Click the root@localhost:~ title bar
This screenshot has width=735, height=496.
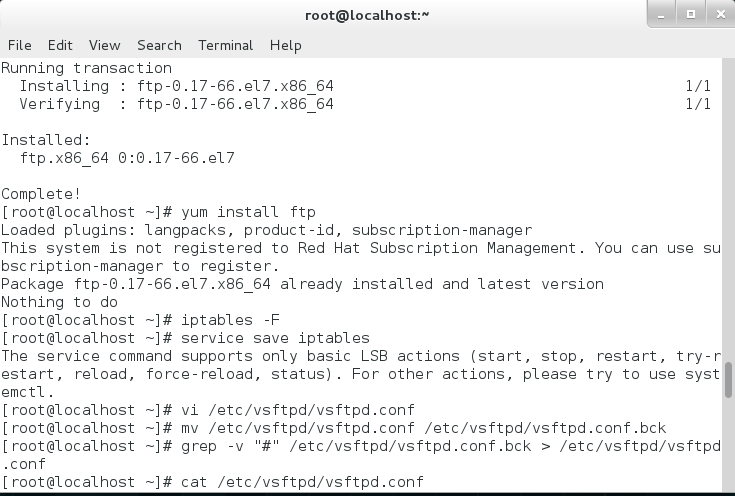[367, 15]
